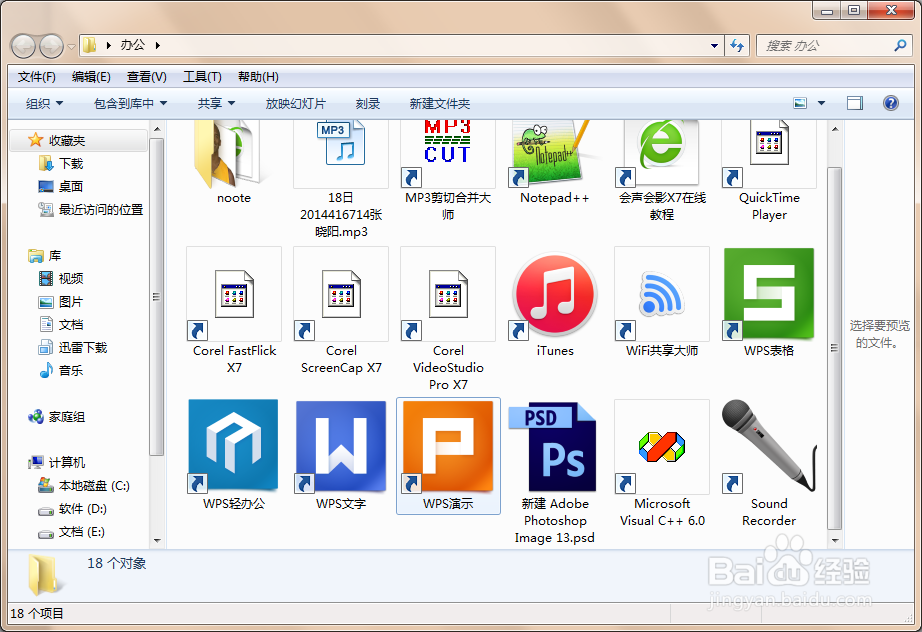The image size is (922, 632).
Task: Expand the arrow after 办公 in path
Action: [x=158, y=45]
